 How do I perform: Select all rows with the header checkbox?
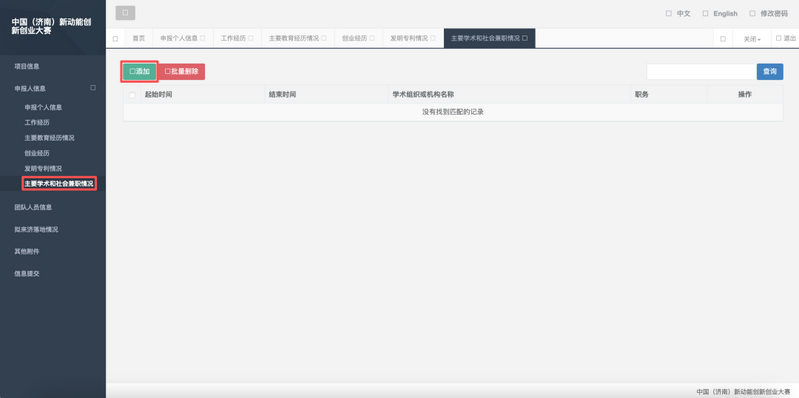[132, 95]
